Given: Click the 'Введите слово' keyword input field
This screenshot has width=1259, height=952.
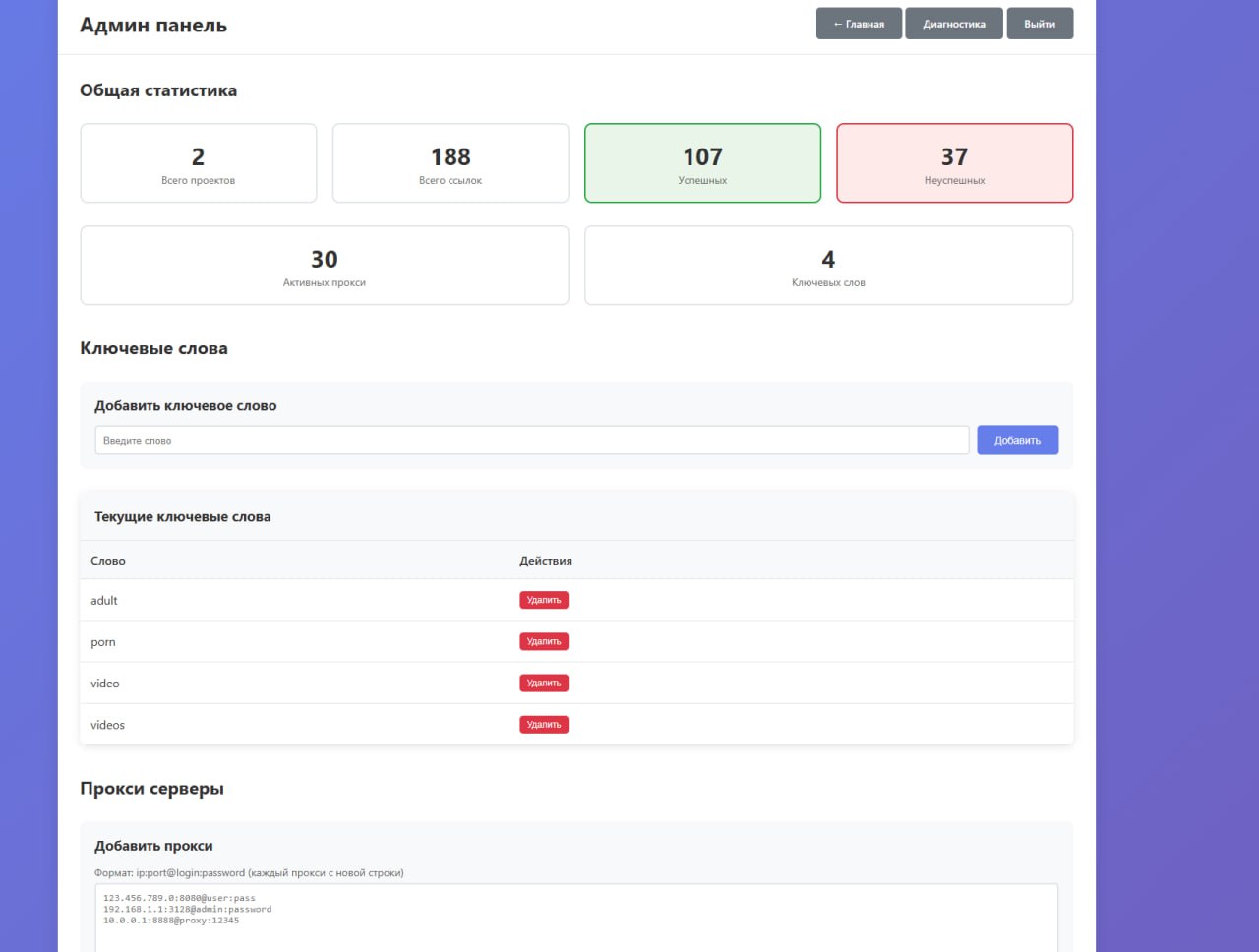Looking at the screenshot, I should (531, 441).
